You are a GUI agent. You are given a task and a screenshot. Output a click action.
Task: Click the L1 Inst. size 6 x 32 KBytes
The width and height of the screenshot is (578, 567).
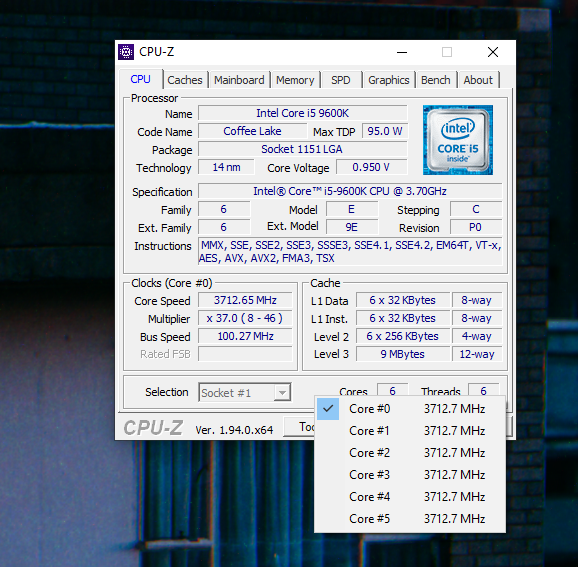tap(403, 318)
